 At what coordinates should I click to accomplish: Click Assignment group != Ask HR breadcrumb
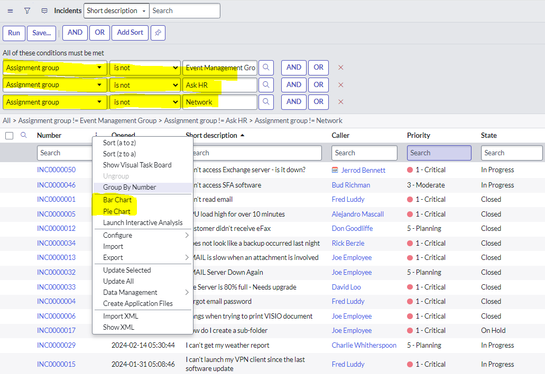205,121
